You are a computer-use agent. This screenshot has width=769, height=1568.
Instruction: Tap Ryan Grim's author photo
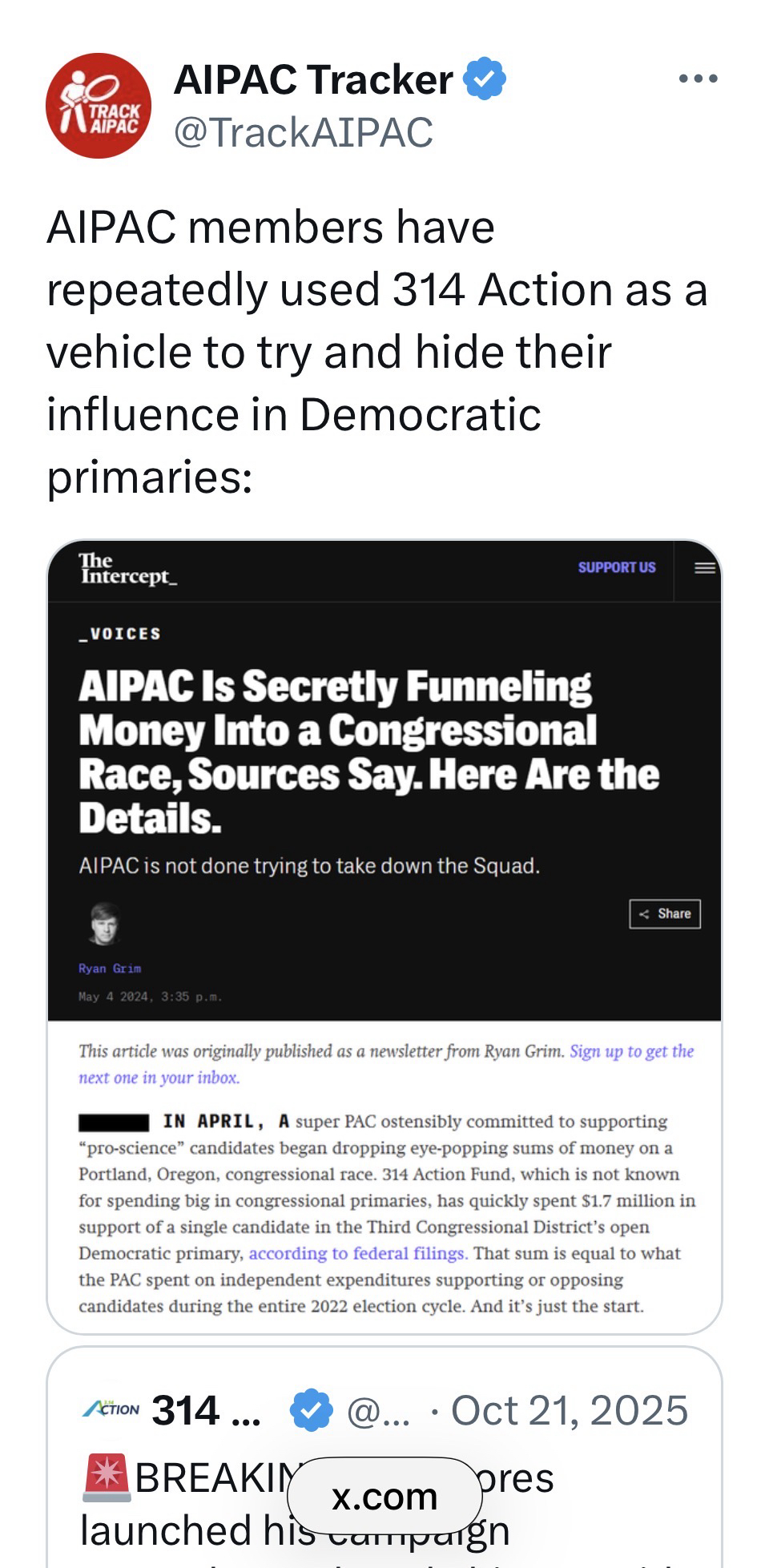105,924
